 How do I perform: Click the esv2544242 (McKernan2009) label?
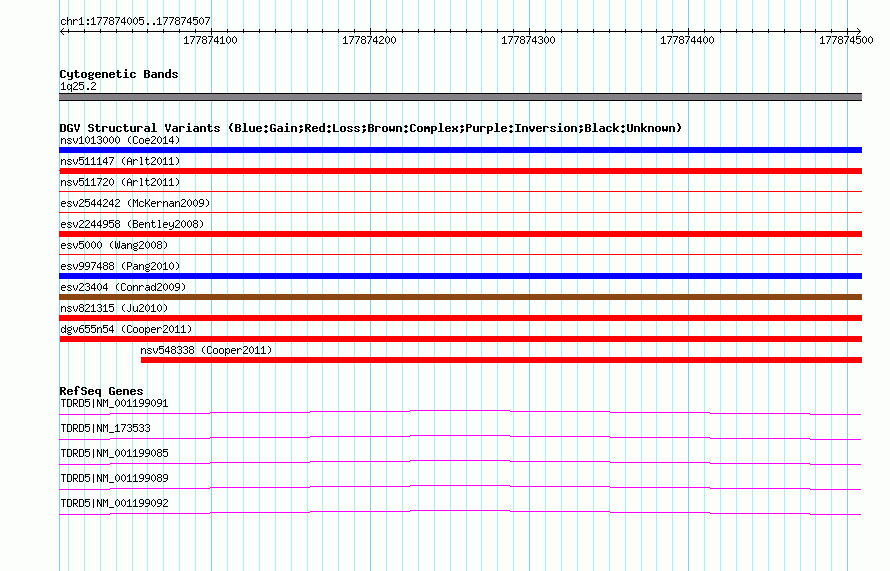click(135, 203)
